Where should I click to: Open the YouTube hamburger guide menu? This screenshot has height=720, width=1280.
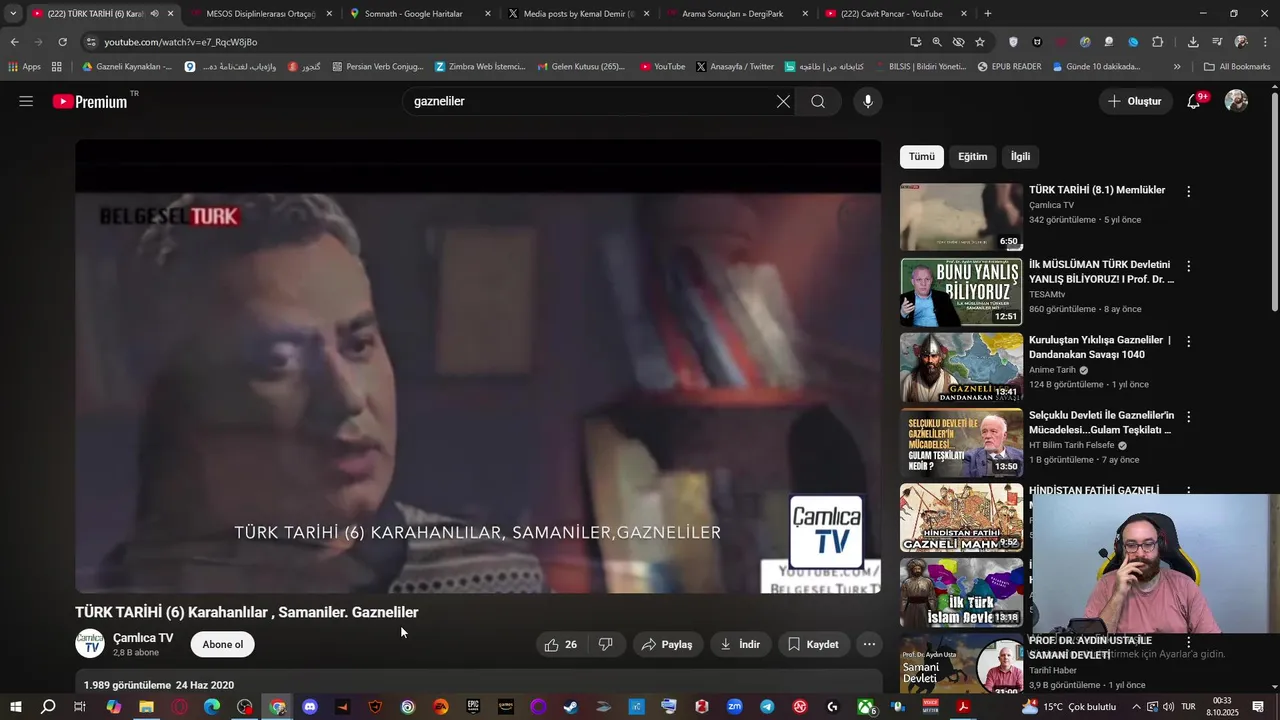point(26,101)
